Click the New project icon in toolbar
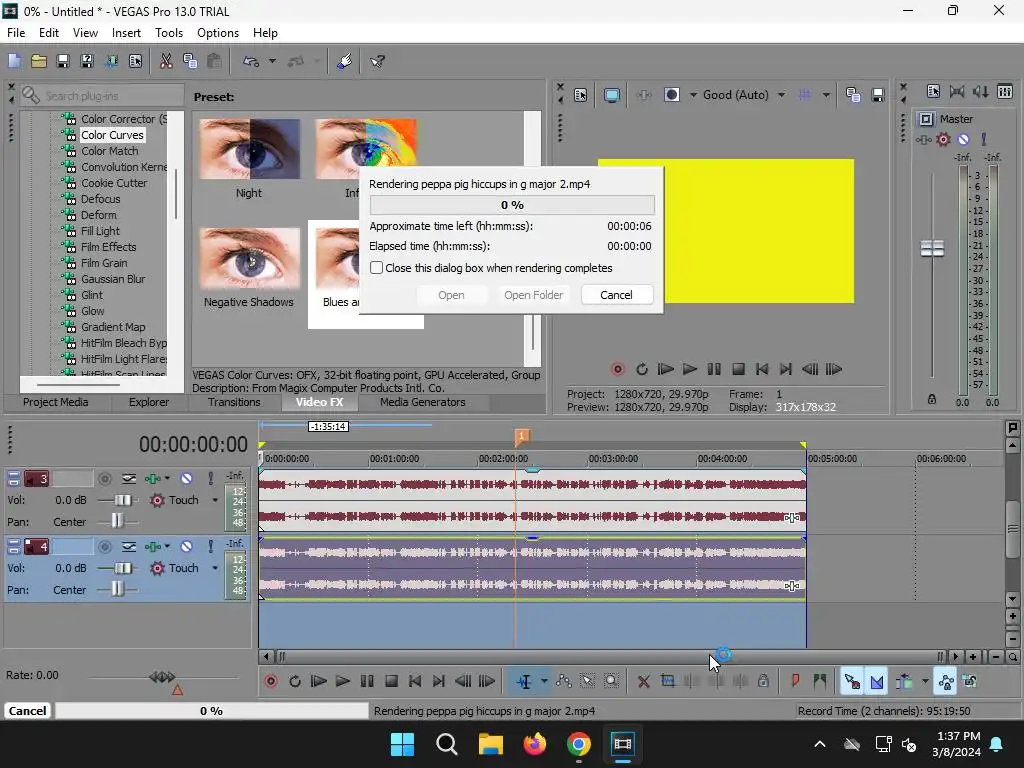The height and width of the screenshot is (768, 1024). 14,61
